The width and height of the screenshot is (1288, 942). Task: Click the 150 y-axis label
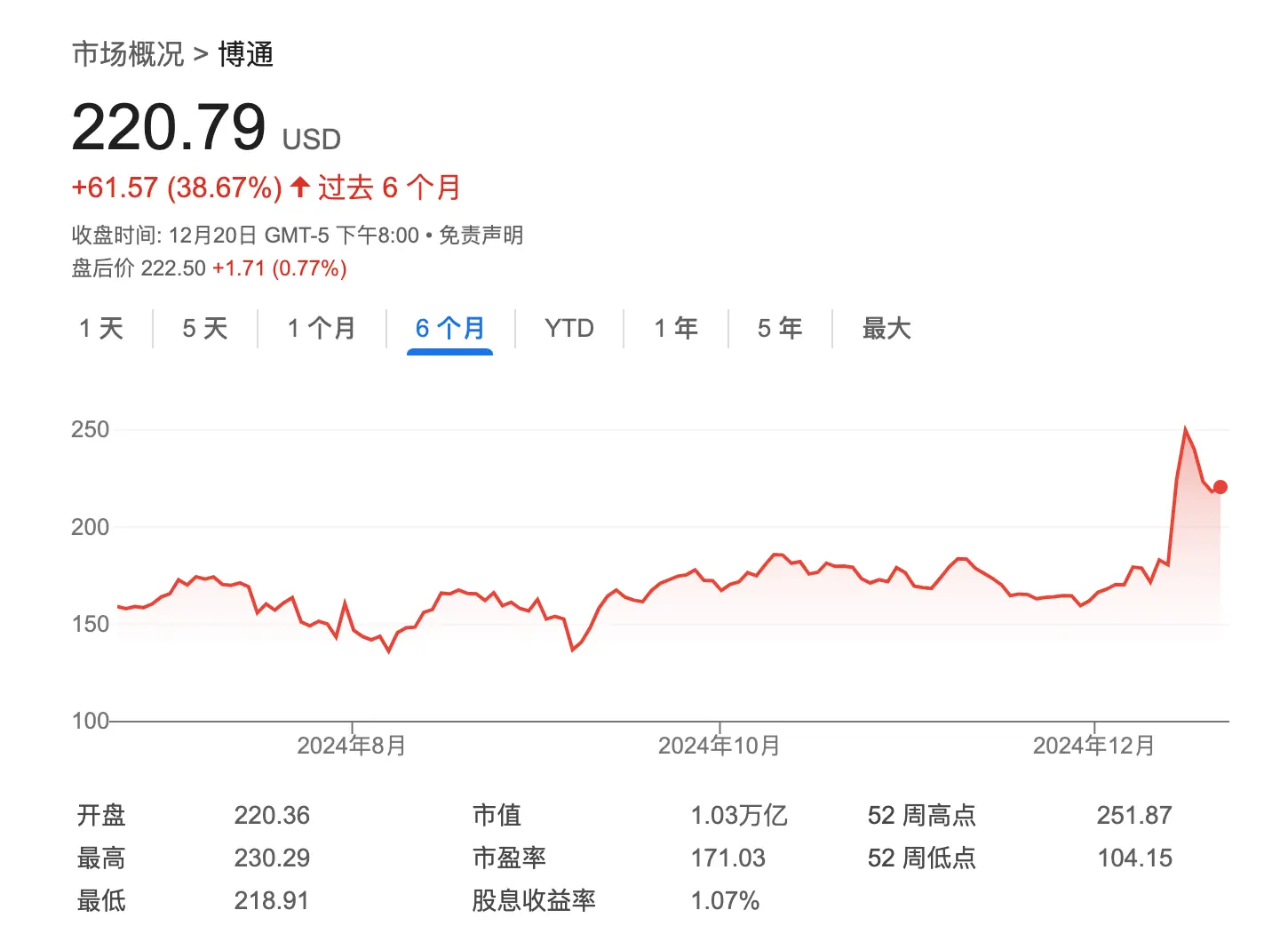[90, 624]
